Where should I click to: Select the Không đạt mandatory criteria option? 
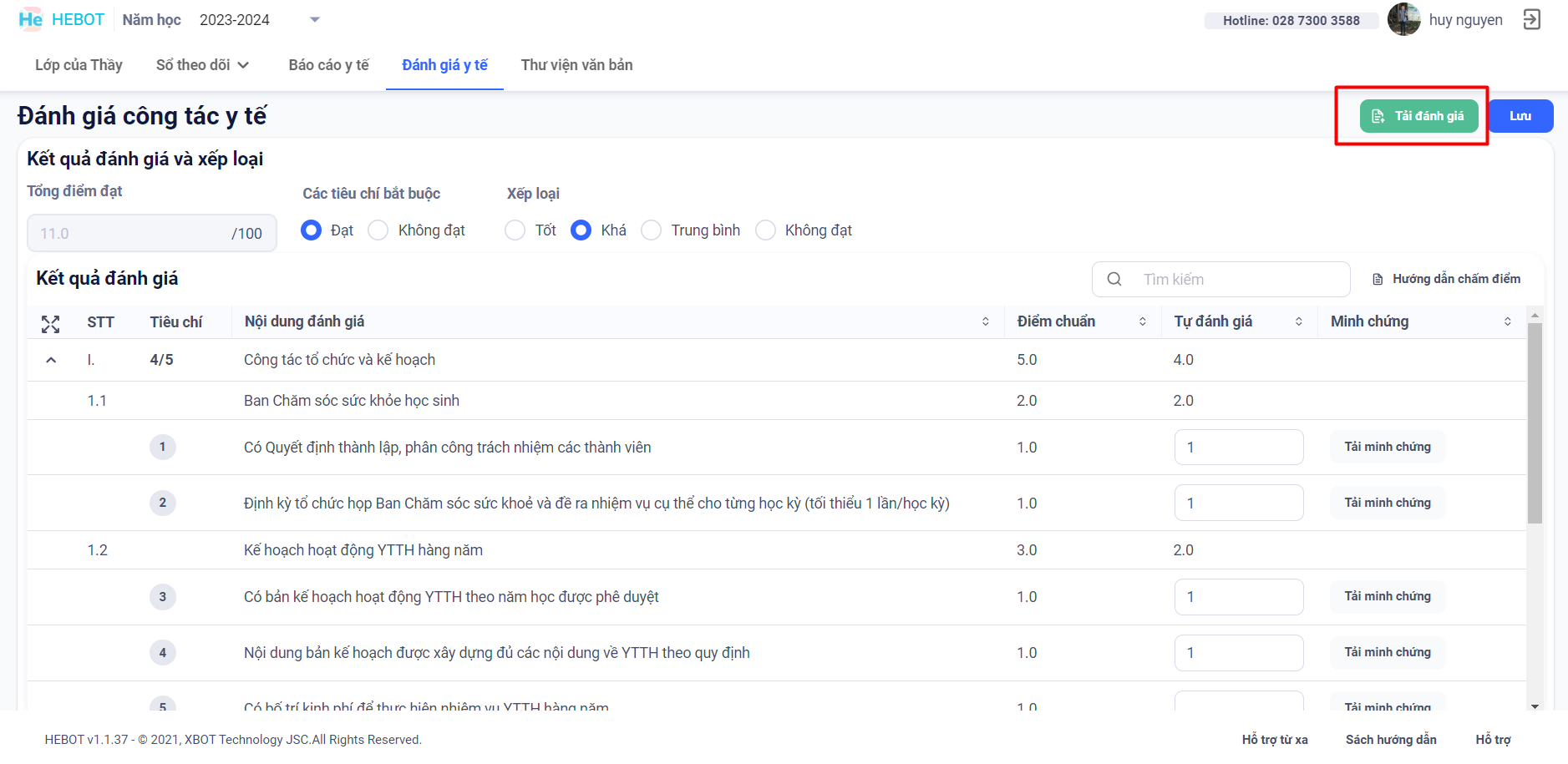378,230
